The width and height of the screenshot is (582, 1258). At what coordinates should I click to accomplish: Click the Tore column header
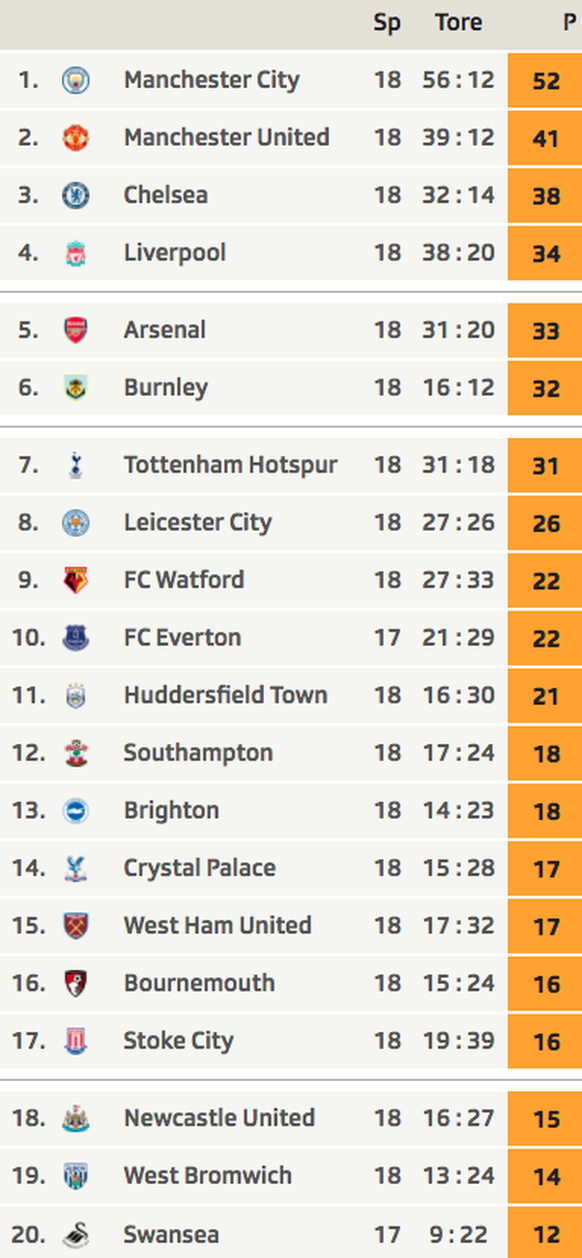pos(458,22)
